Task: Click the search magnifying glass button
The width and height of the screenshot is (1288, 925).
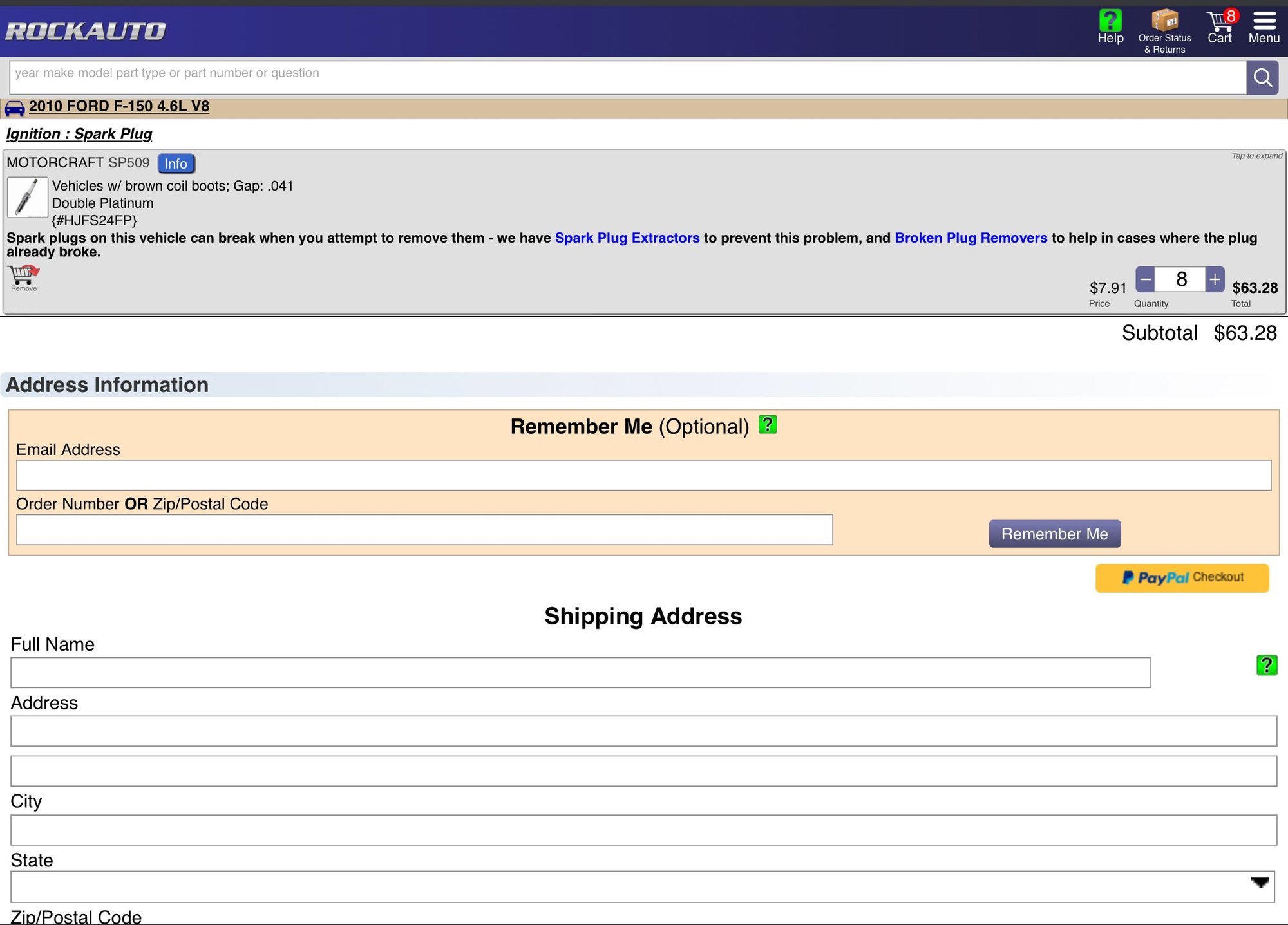Action: 1262,78
